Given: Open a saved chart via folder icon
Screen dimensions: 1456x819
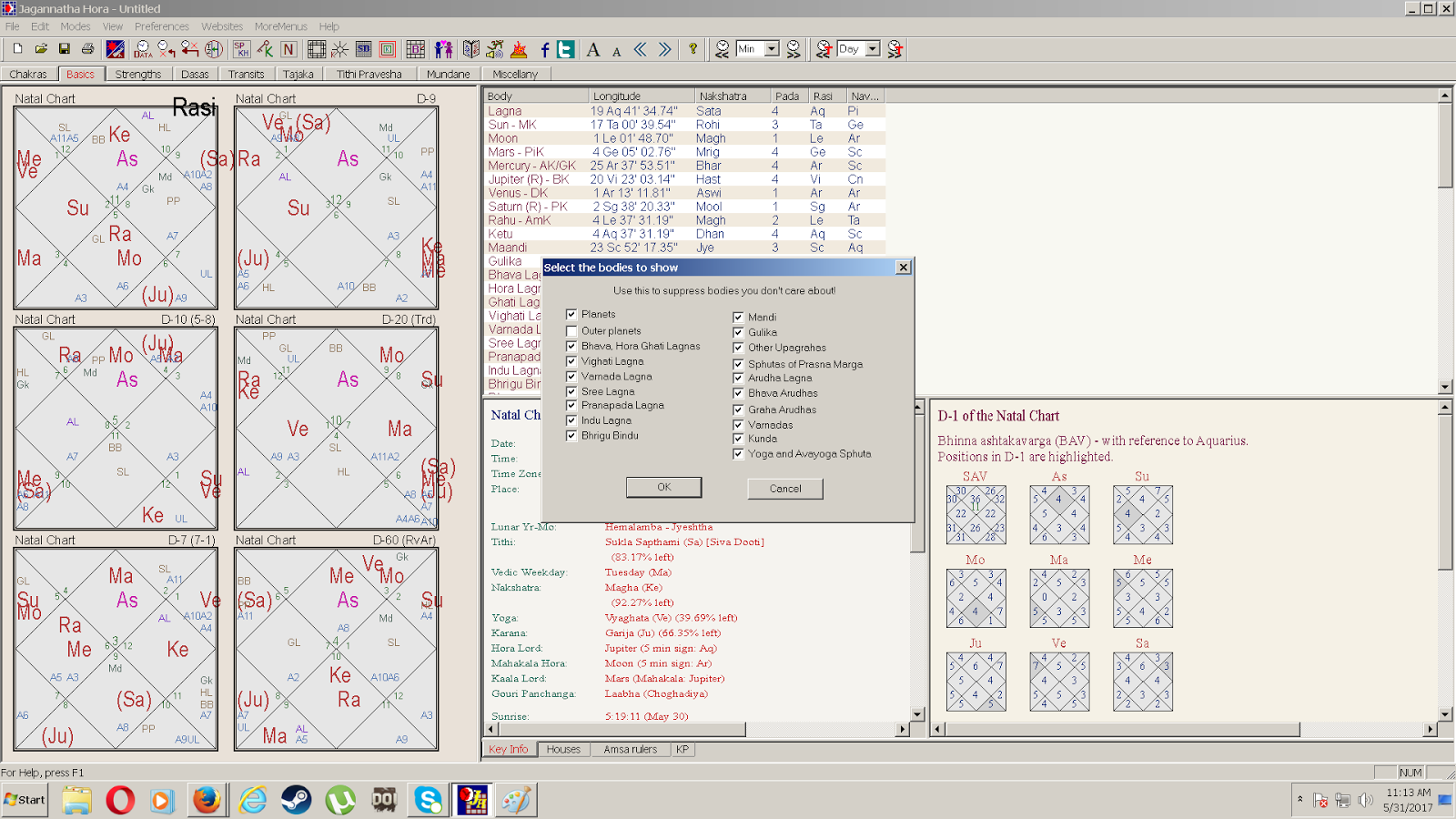Looking at the screenshot, I should (x=41, y=49).
